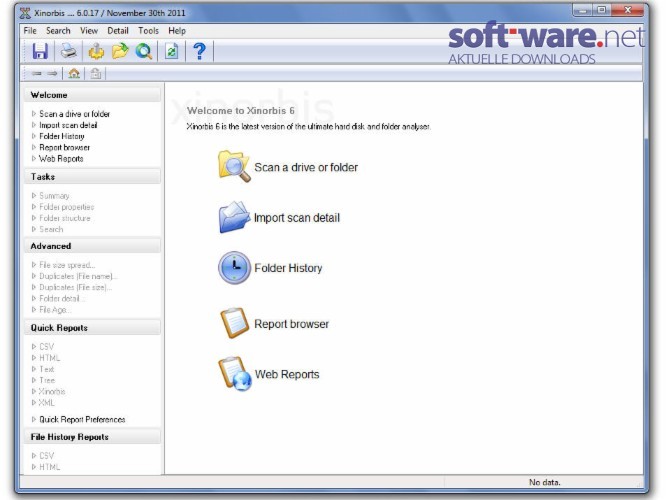Viewport: 666px width, 500px height.
Task: Click the large Folder History clock icon
Action: pyautogui.click(x=234, y=268)
